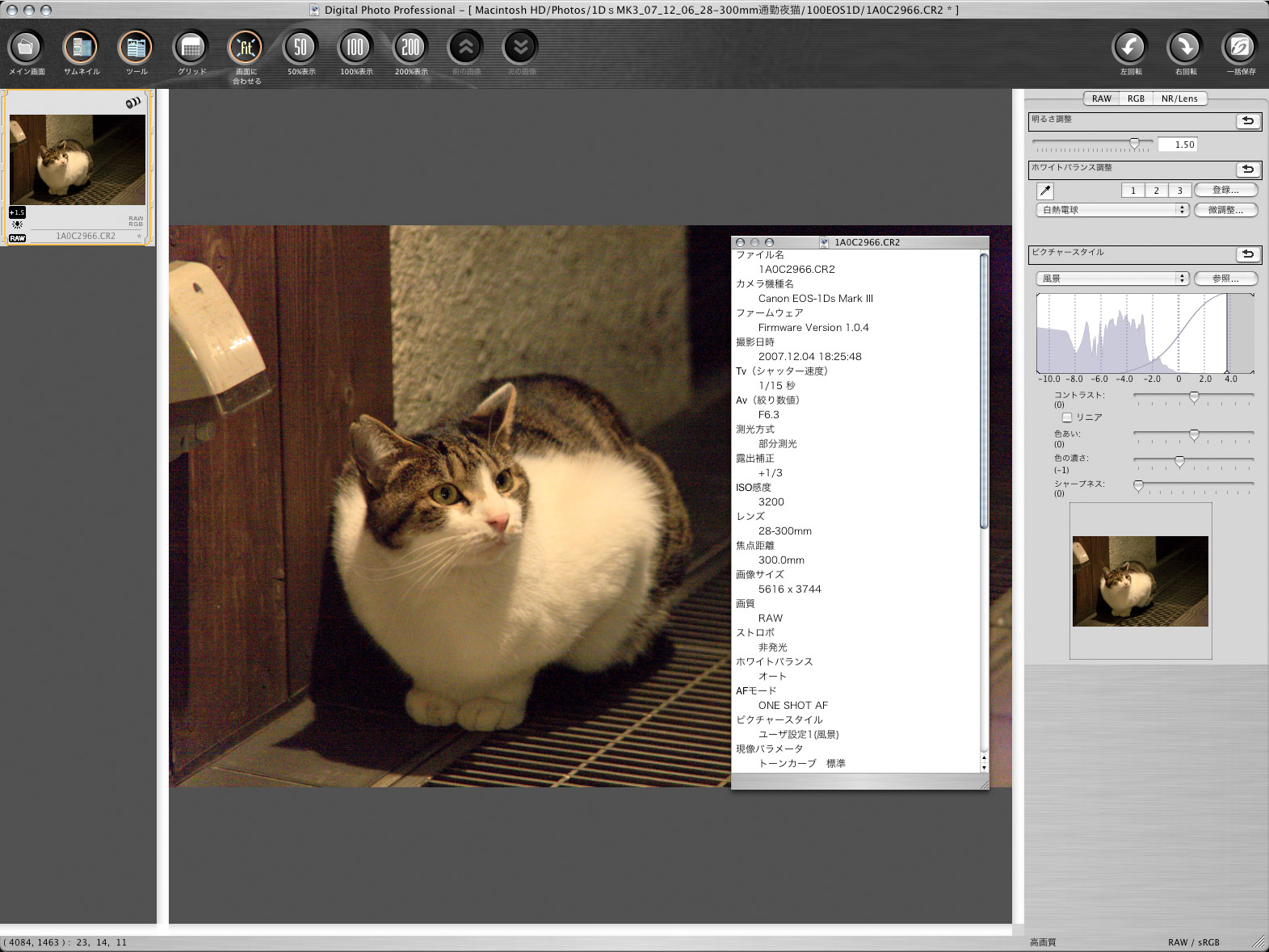Reset picture style (ピクチャースタイル) with revert icon
Screen dimensions: 1269x952
[1248, 254]
